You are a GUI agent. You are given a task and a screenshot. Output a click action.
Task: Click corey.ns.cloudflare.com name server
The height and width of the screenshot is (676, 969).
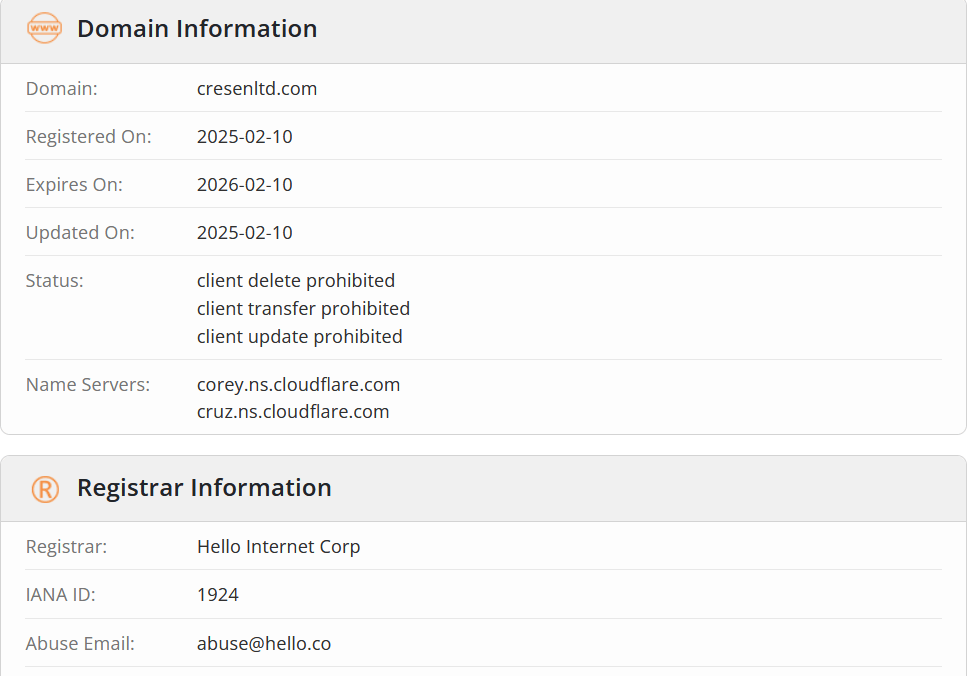pos(298,384)
